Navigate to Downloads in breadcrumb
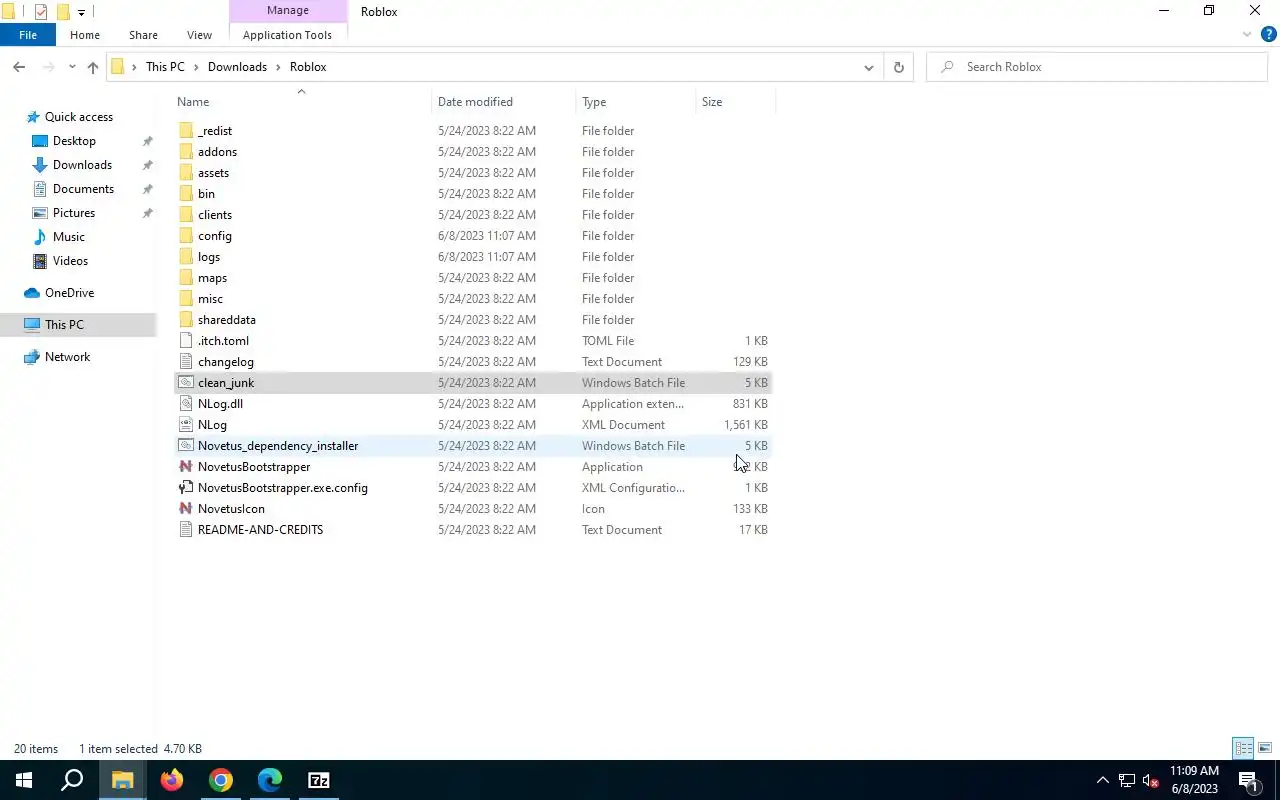 point(237,67)
